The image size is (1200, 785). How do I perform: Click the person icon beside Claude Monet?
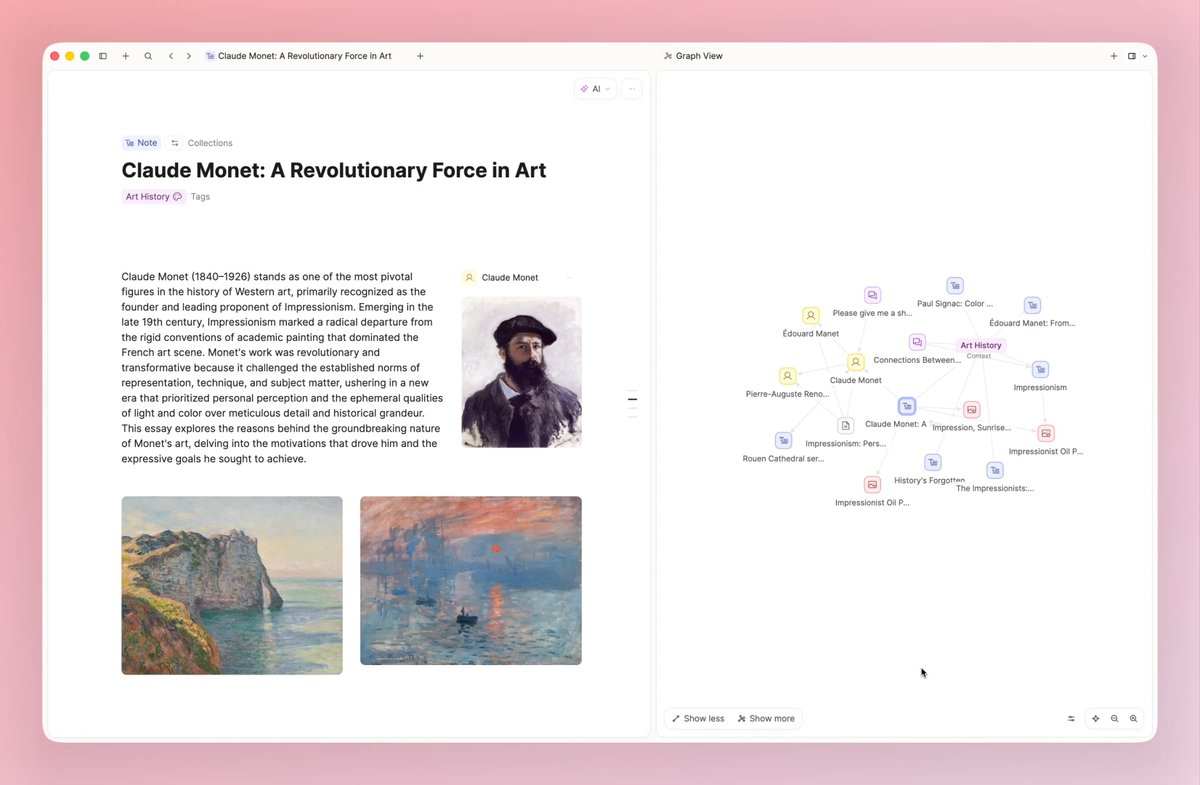tap(469, 277)
